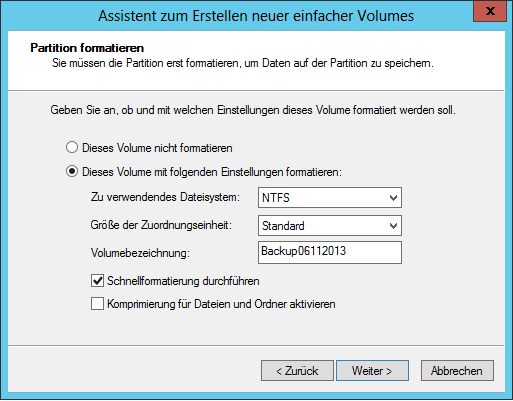Uncheck the Schnellformatierung durchführen checkbox

click(97, 281)
